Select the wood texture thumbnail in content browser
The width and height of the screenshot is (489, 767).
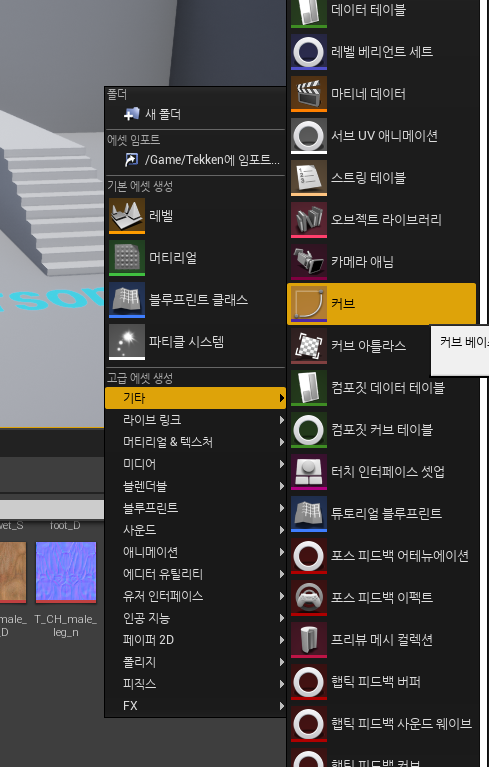coord(13,572)
